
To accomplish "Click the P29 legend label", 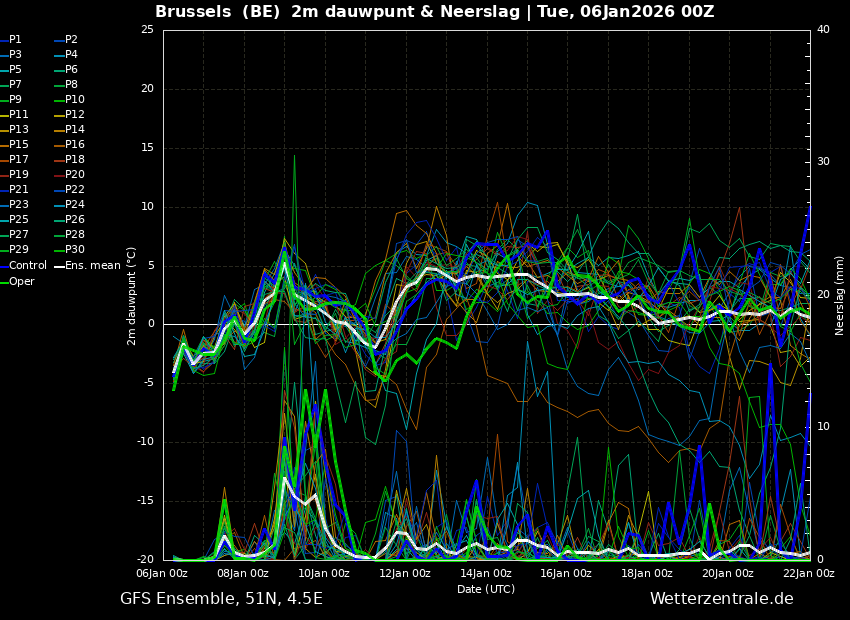I will pos(18,249).
